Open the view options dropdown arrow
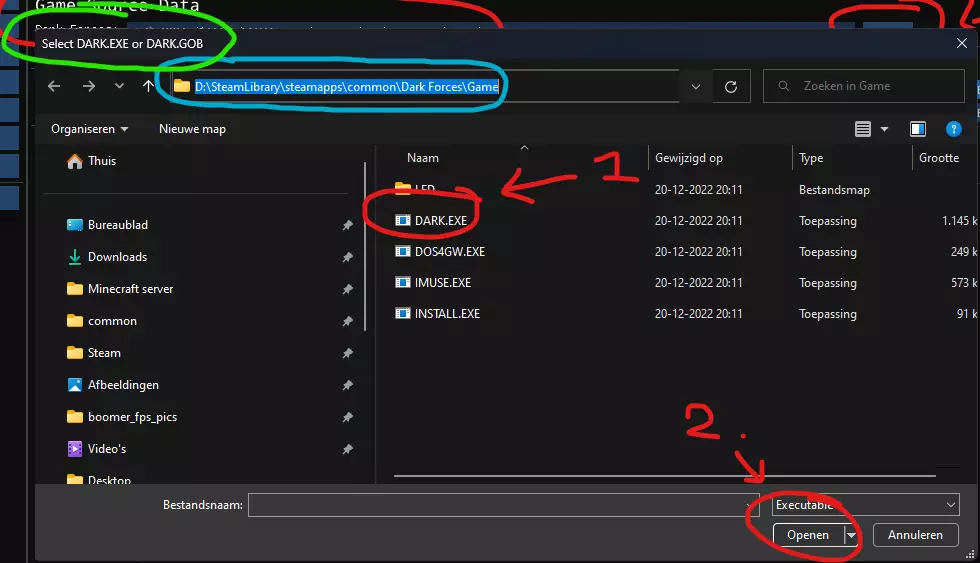The width and height of the screenshot is (980, 563). point(884,129)
